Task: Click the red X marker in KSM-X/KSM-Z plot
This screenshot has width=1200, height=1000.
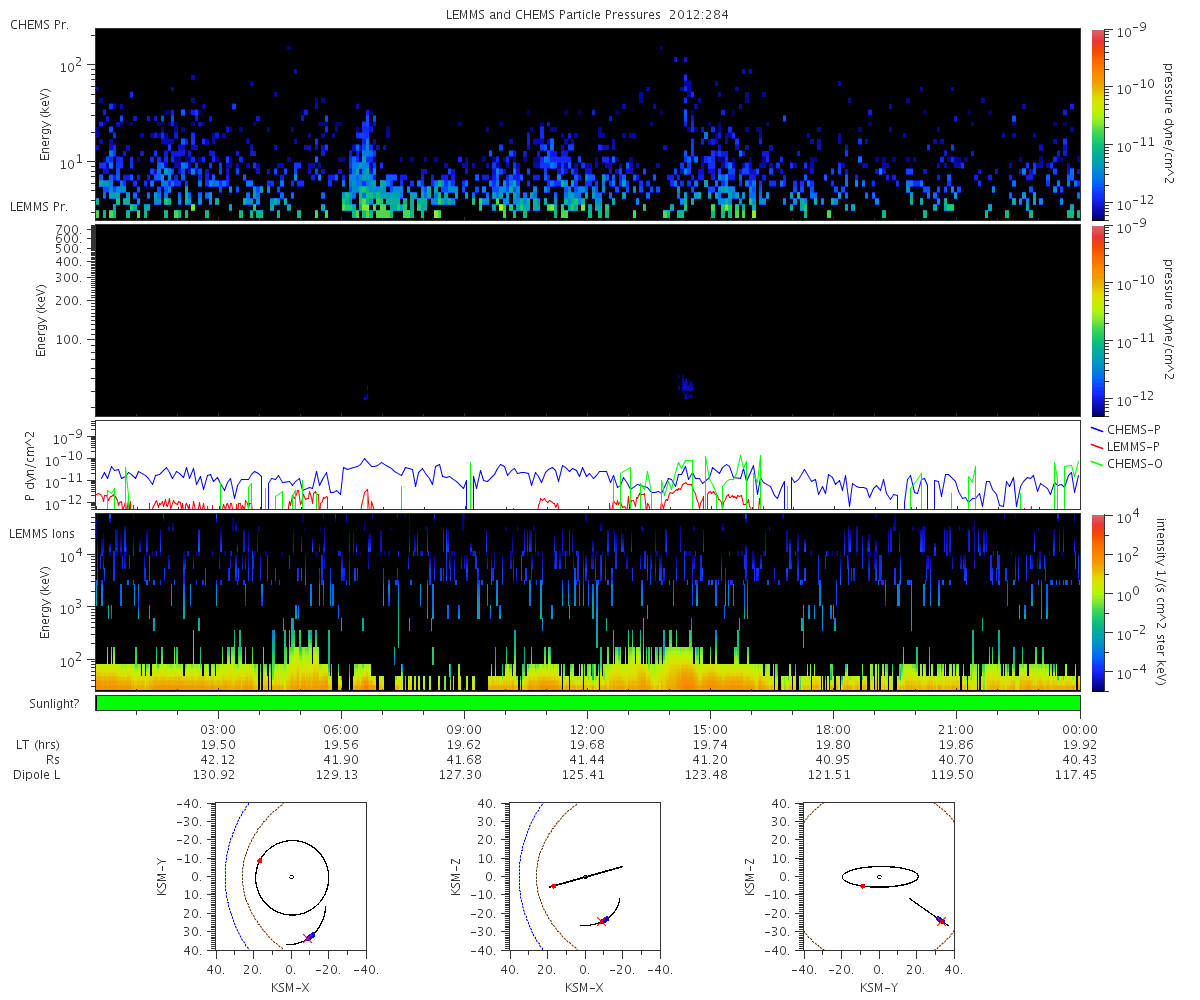Action: (x=601, y=922)
